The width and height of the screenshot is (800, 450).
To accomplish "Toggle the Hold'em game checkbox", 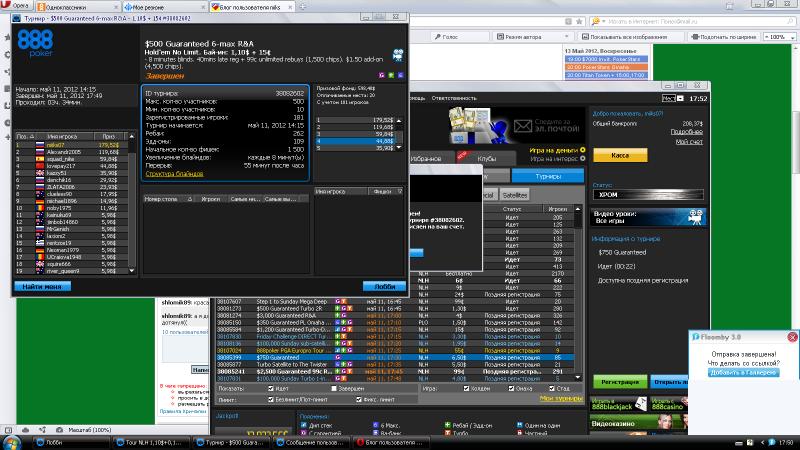I will (x=466, y=389).
